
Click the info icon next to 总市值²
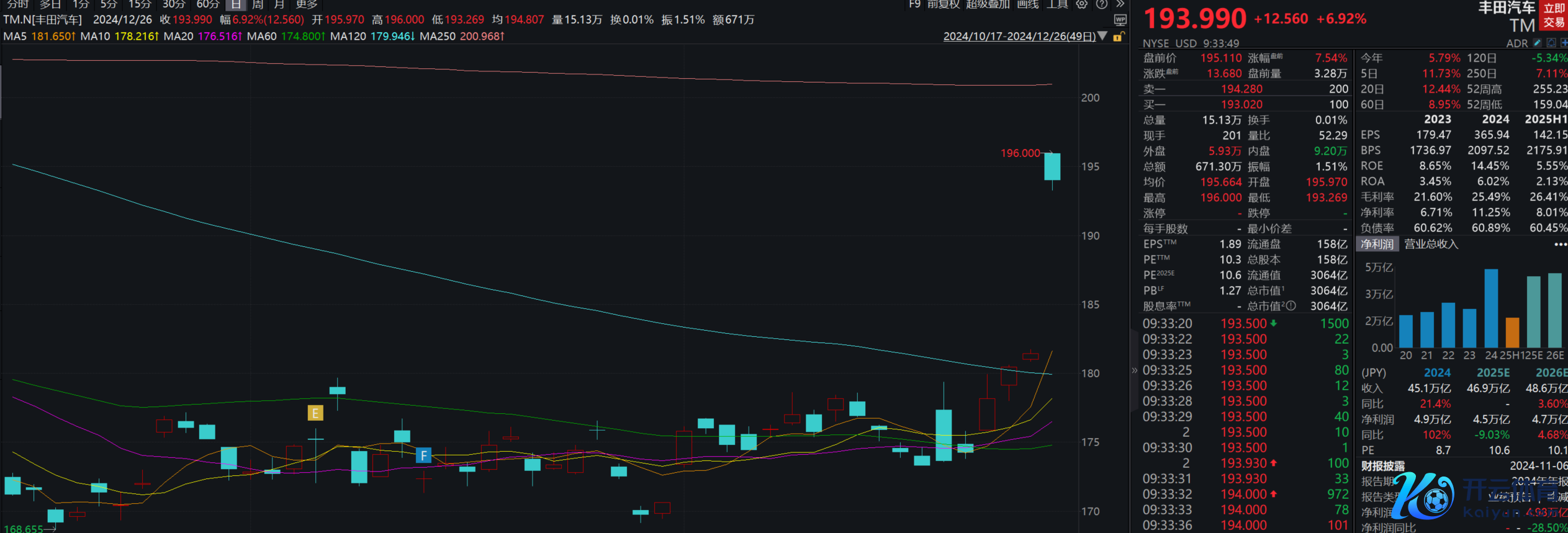(1291, 306)
